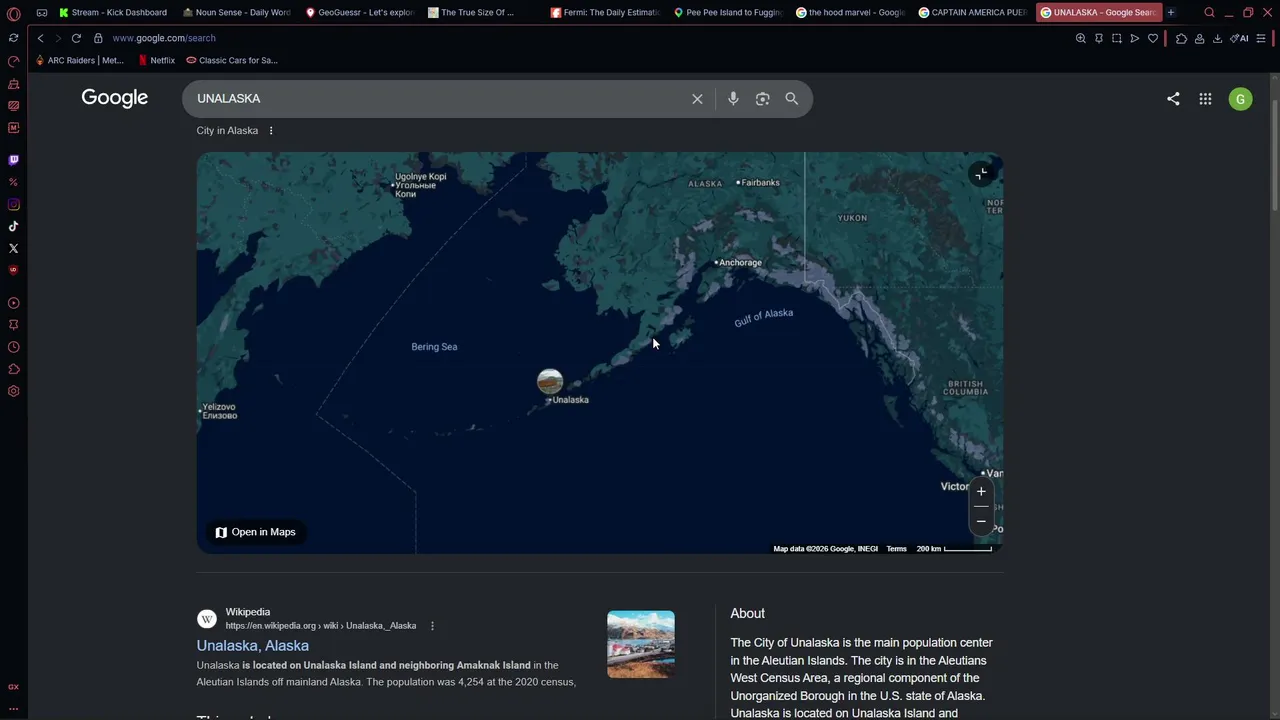Go back to the previous page

(x=40, y=38)
